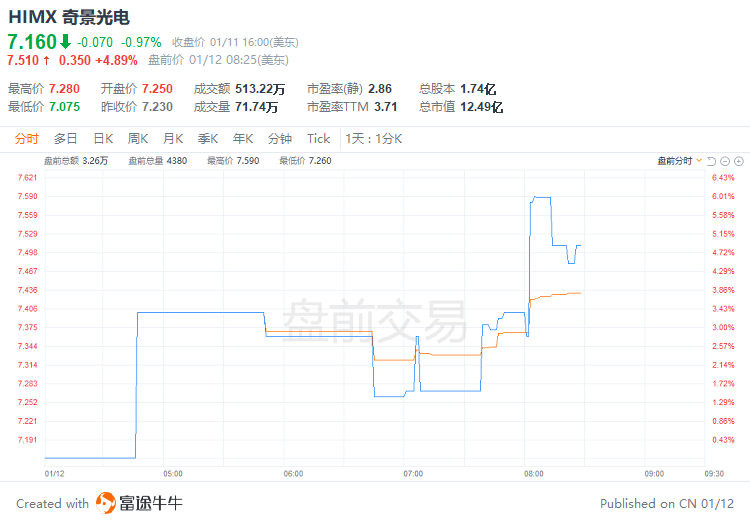Click the 1天 : 1分K period selector

coord(374,139)
